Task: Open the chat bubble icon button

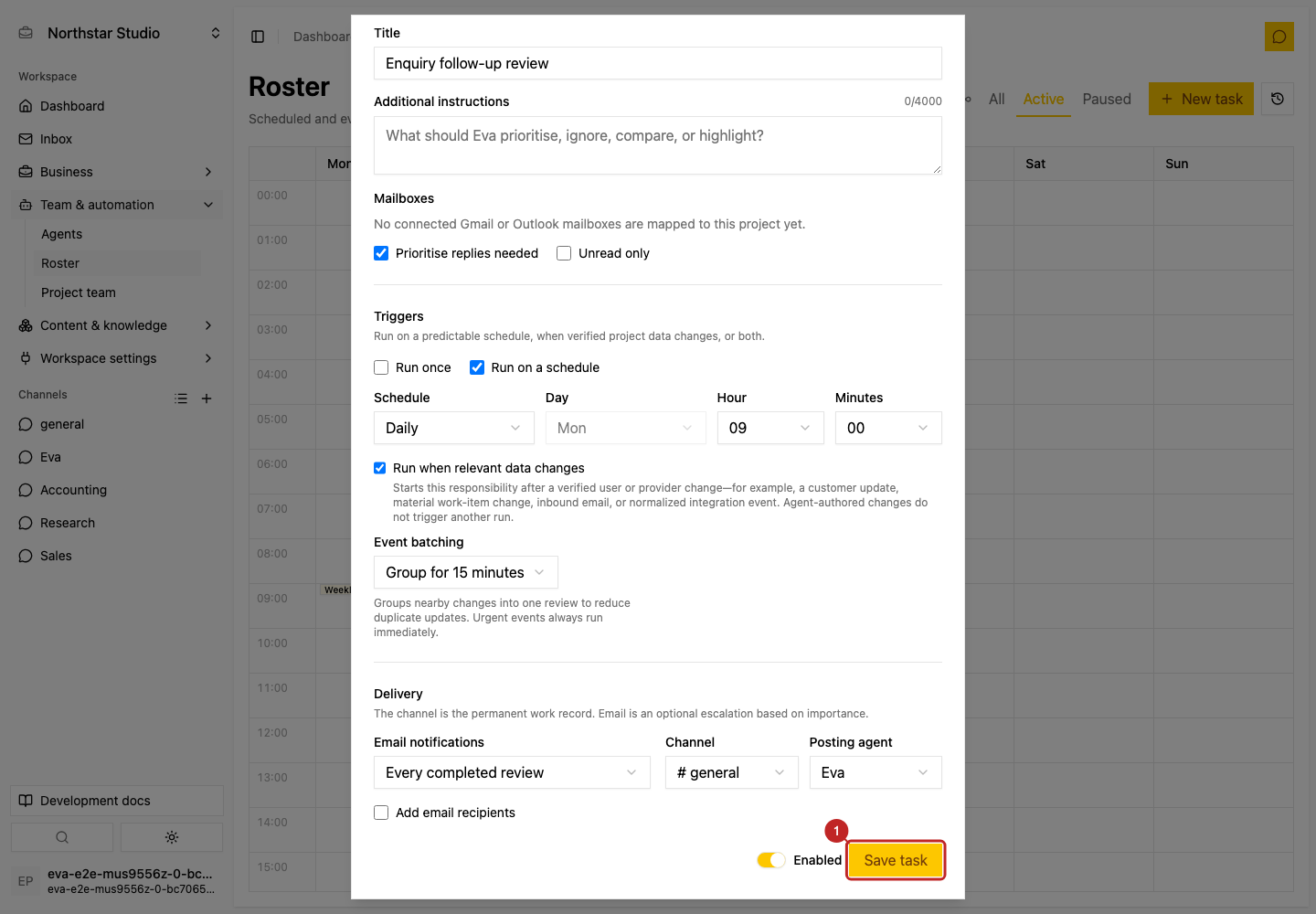Action: tap(1279, 37)
